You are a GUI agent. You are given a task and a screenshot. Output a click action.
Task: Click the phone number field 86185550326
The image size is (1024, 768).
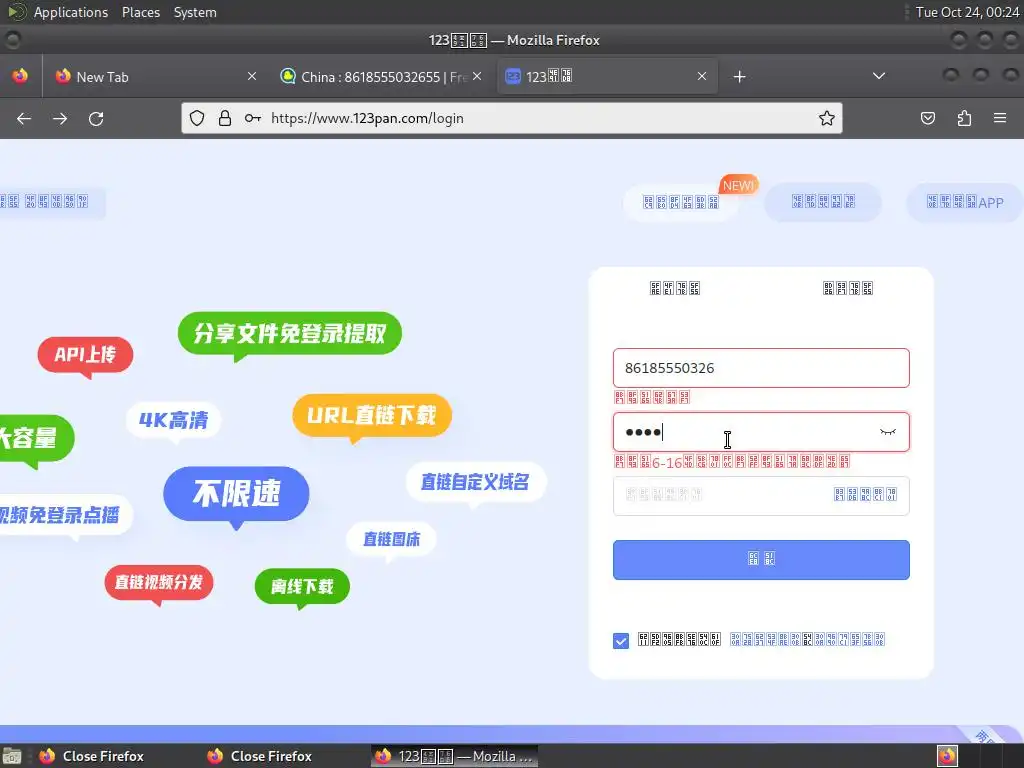click(x=761, y=368)
